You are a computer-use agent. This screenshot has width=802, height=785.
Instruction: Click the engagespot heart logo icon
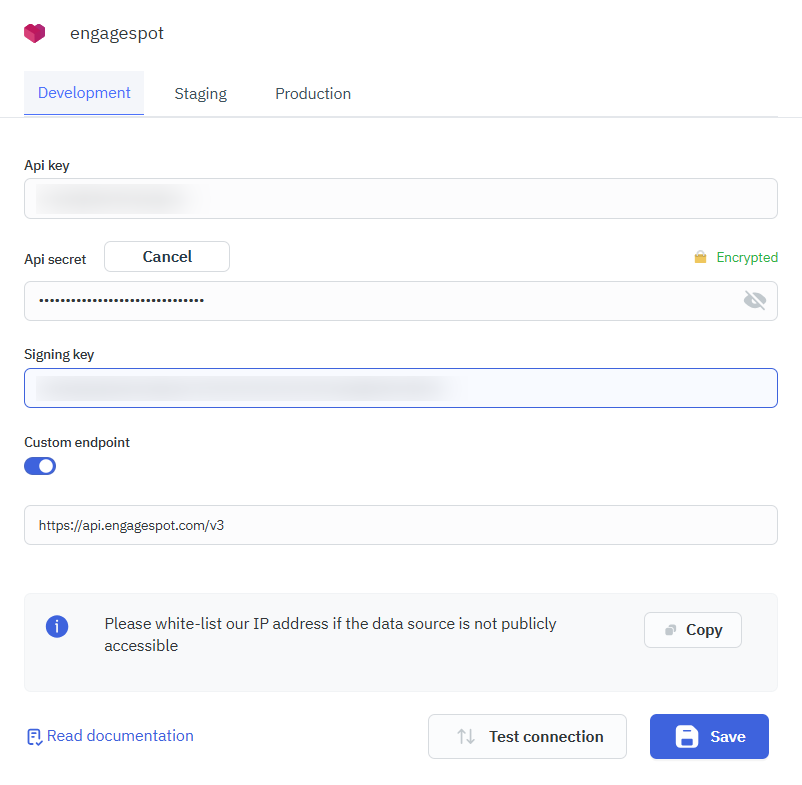35,33
